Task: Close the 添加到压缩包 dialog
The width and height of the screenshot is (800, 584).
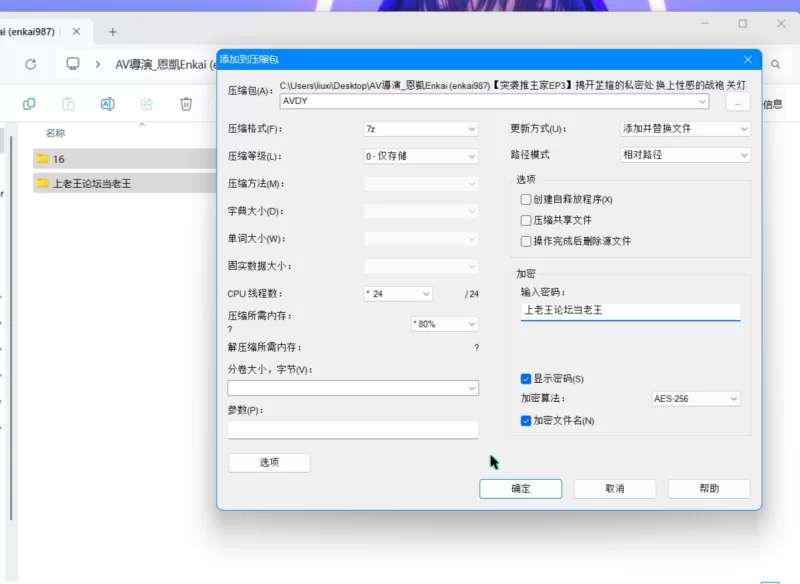Action: (x=748, y=60)
